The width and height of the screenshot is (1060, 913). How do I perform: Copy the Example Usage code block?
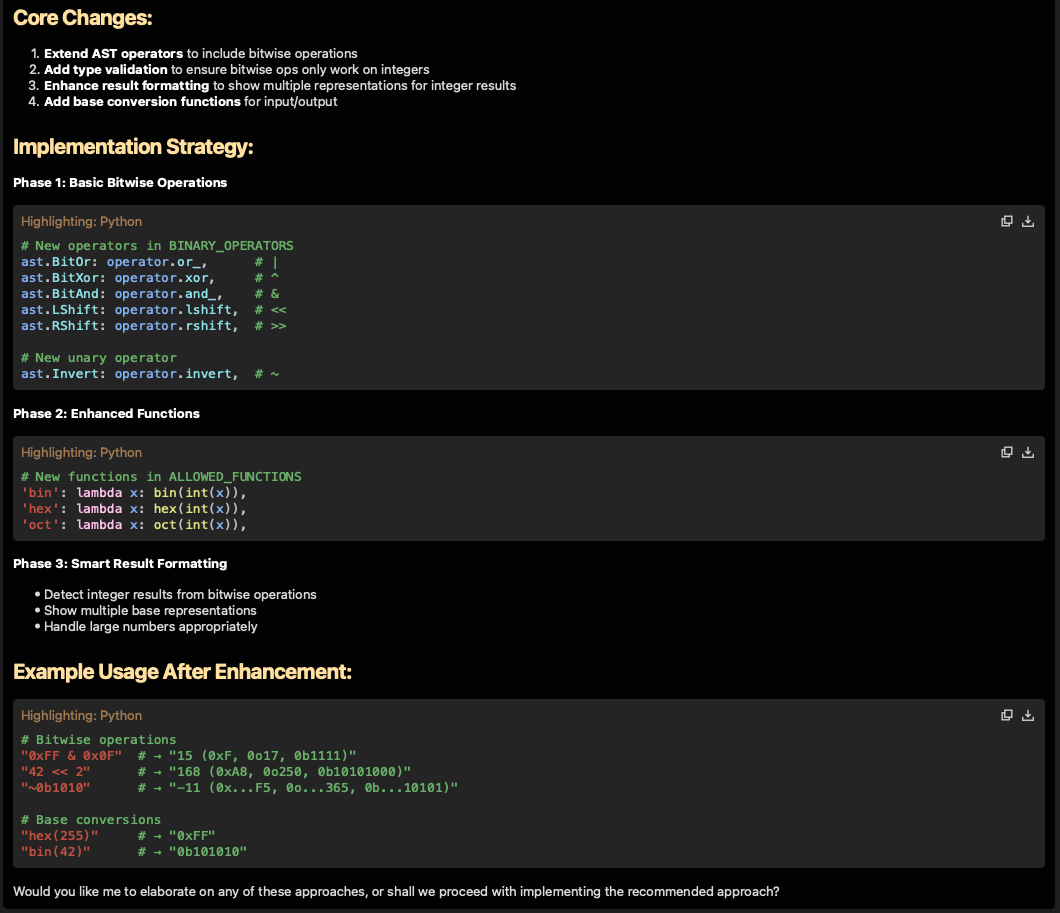1007,715
